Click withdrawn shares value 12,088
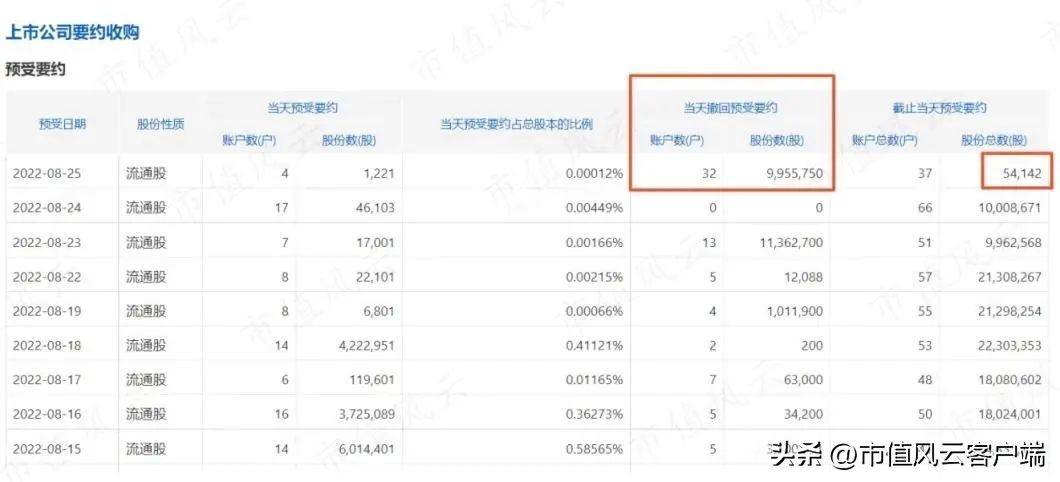 (x=803, y=276)
